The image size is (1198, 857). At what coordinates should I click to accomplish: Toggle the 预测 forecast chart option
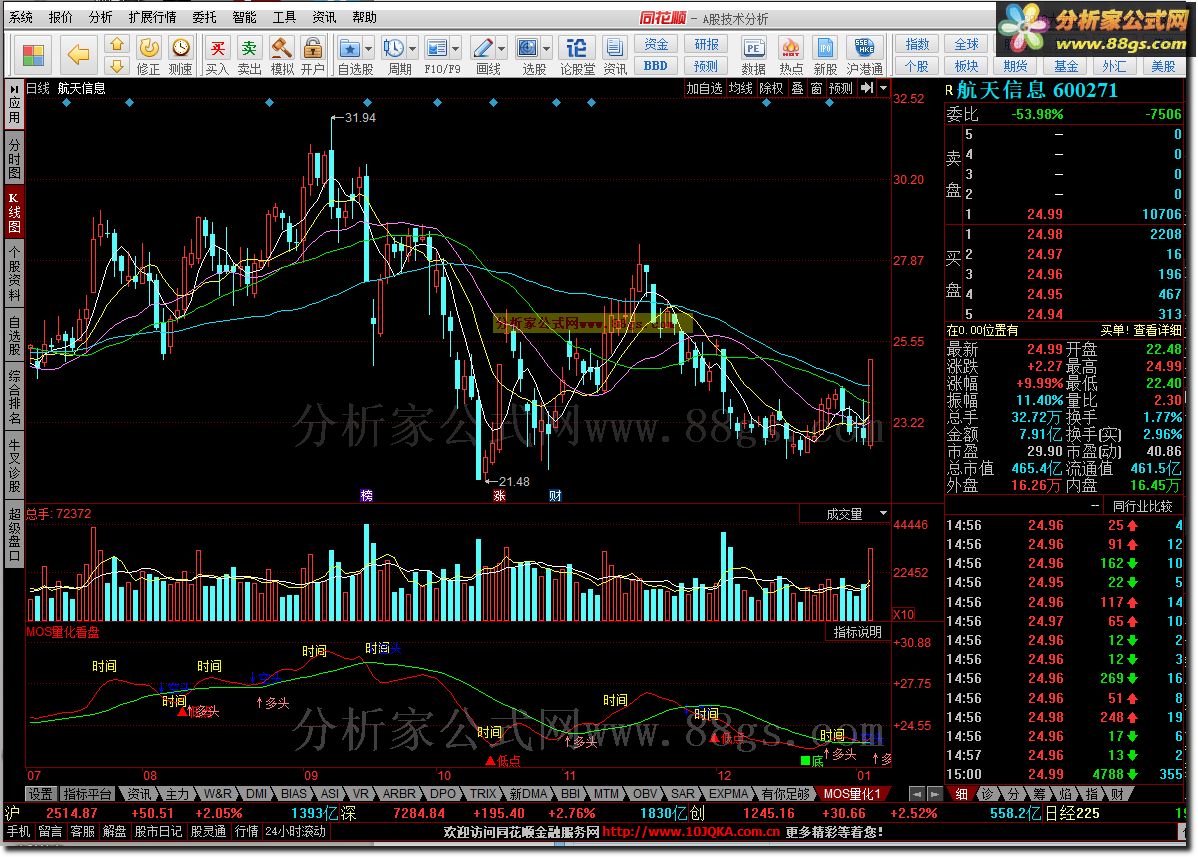840,89
